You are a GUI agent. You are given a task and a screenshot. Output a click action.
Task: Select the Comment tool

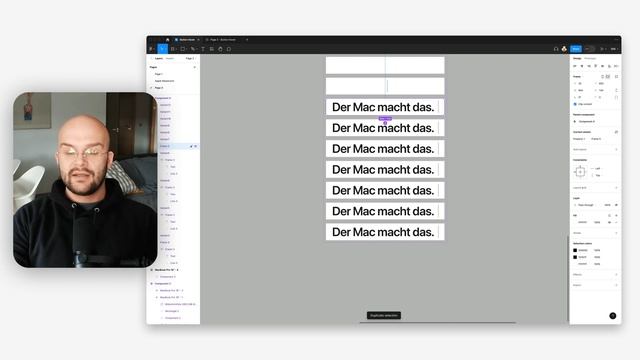coord(229,49)
